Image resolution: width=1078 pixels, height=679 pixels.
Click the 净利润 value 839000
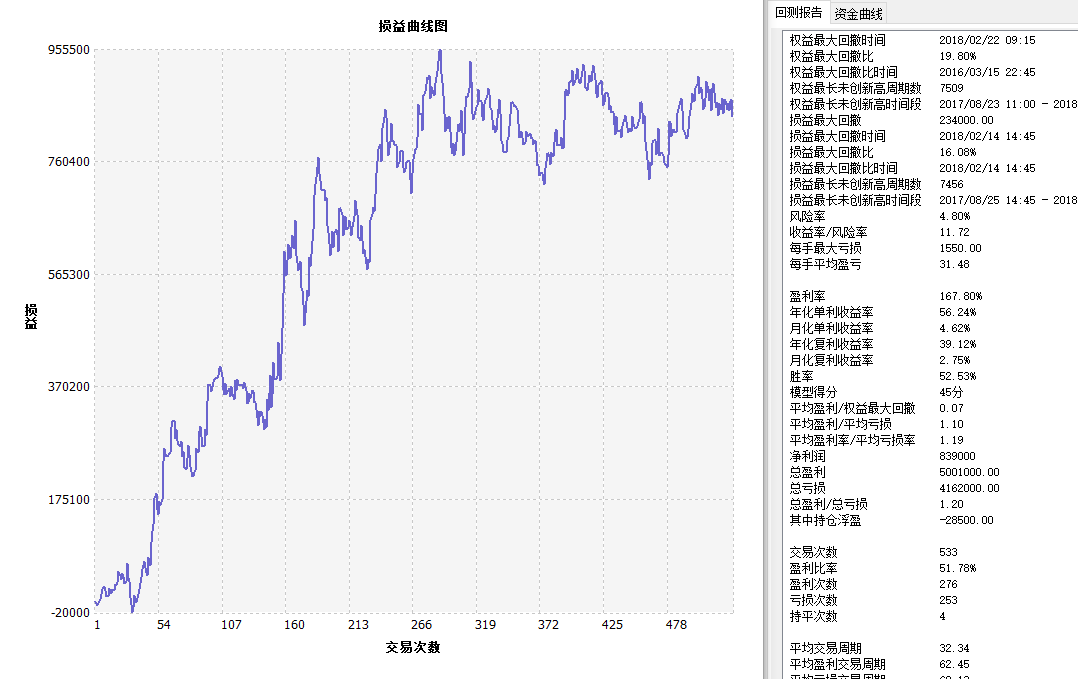(959, 456)
